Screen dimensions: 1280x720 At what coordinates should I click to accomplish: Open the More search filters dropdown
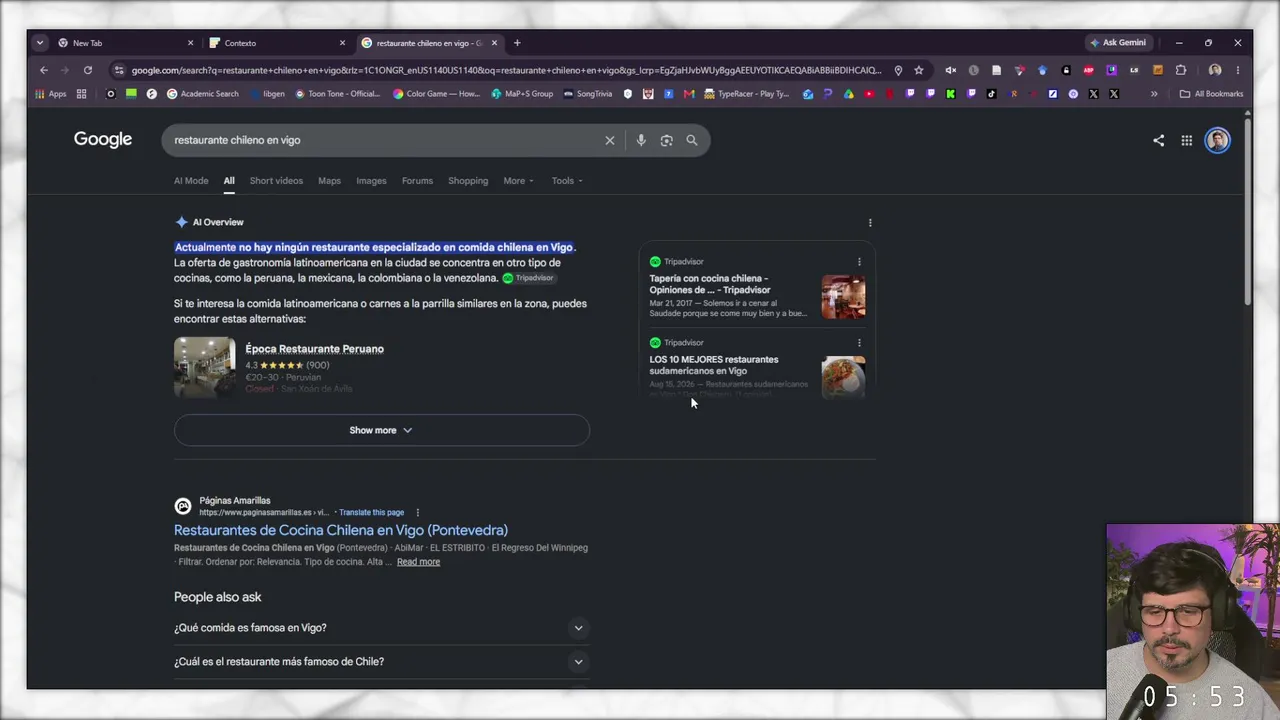pos(518,181)
